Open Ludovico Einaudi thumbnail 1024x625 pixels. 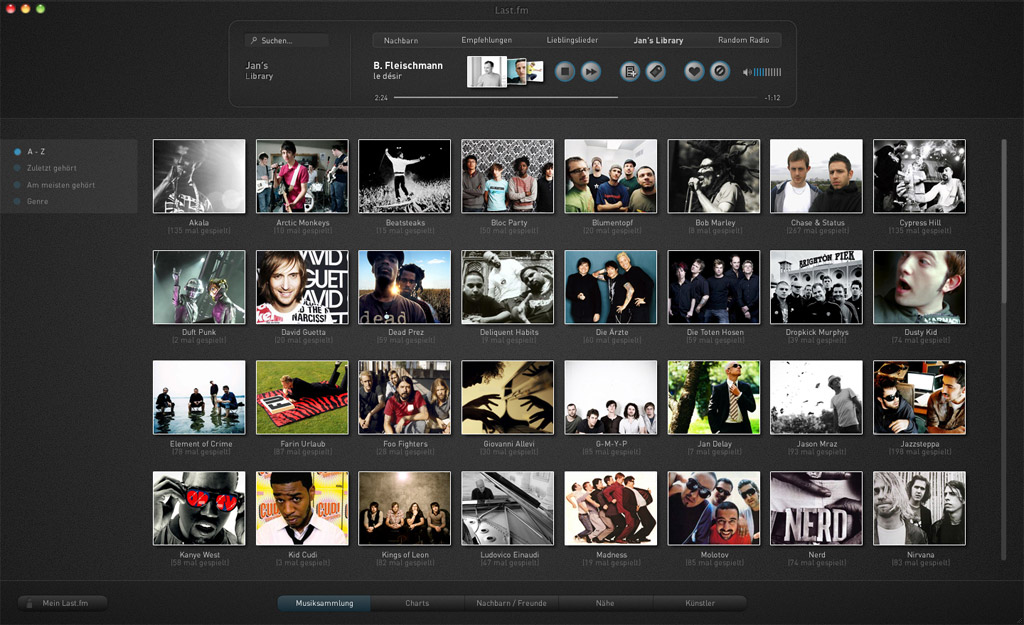(x=507, y=508)
